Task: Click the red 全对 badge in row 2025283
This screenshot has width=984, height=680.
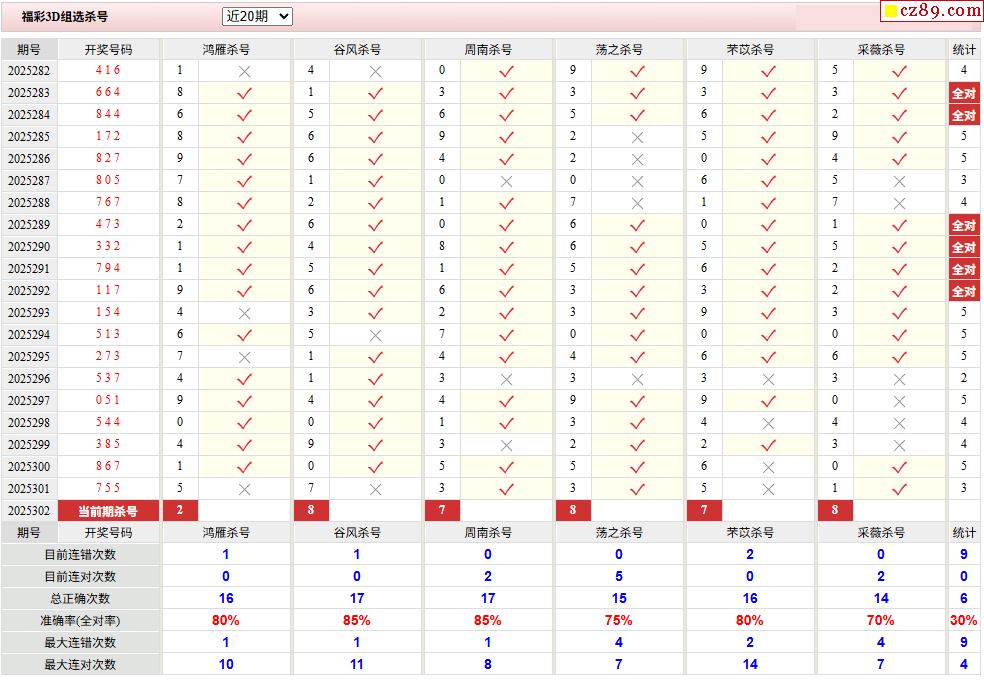Action: pos(963,93)
